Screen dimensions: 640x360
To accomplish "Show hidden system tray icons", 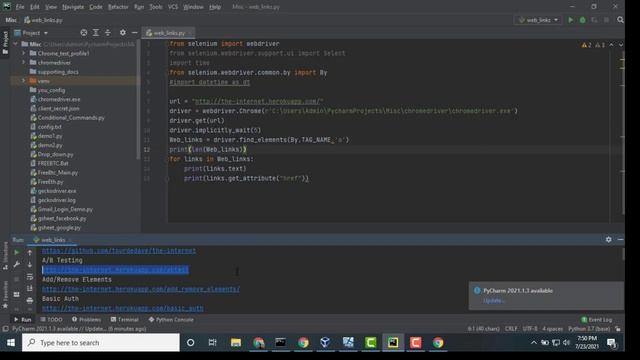I will 534,343.
